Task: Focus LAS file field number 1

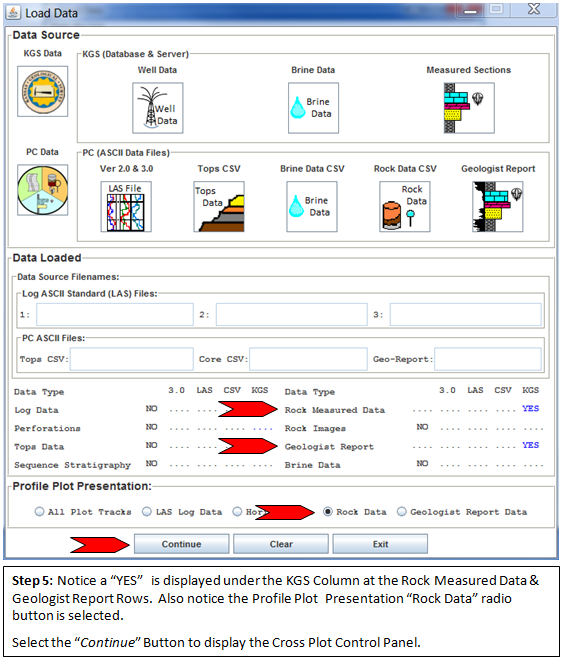Action: [116, 316]
